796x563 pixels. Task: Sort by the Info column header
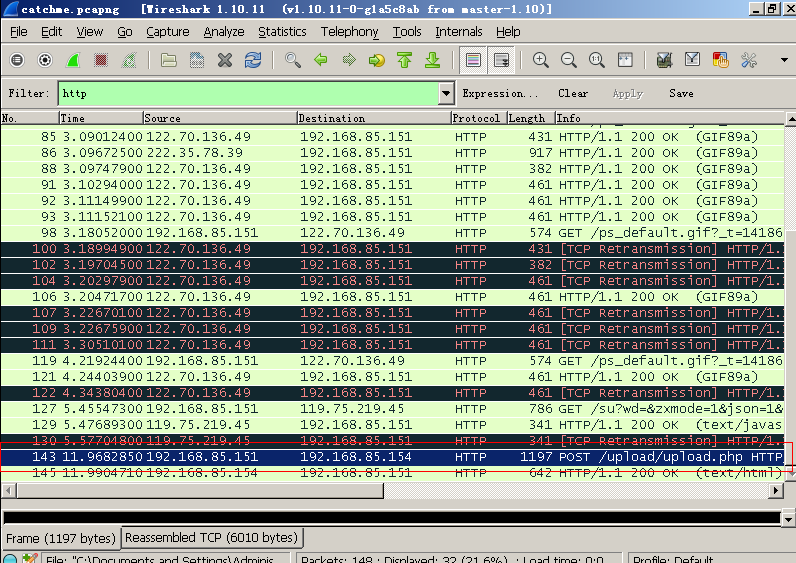point(670,118)
